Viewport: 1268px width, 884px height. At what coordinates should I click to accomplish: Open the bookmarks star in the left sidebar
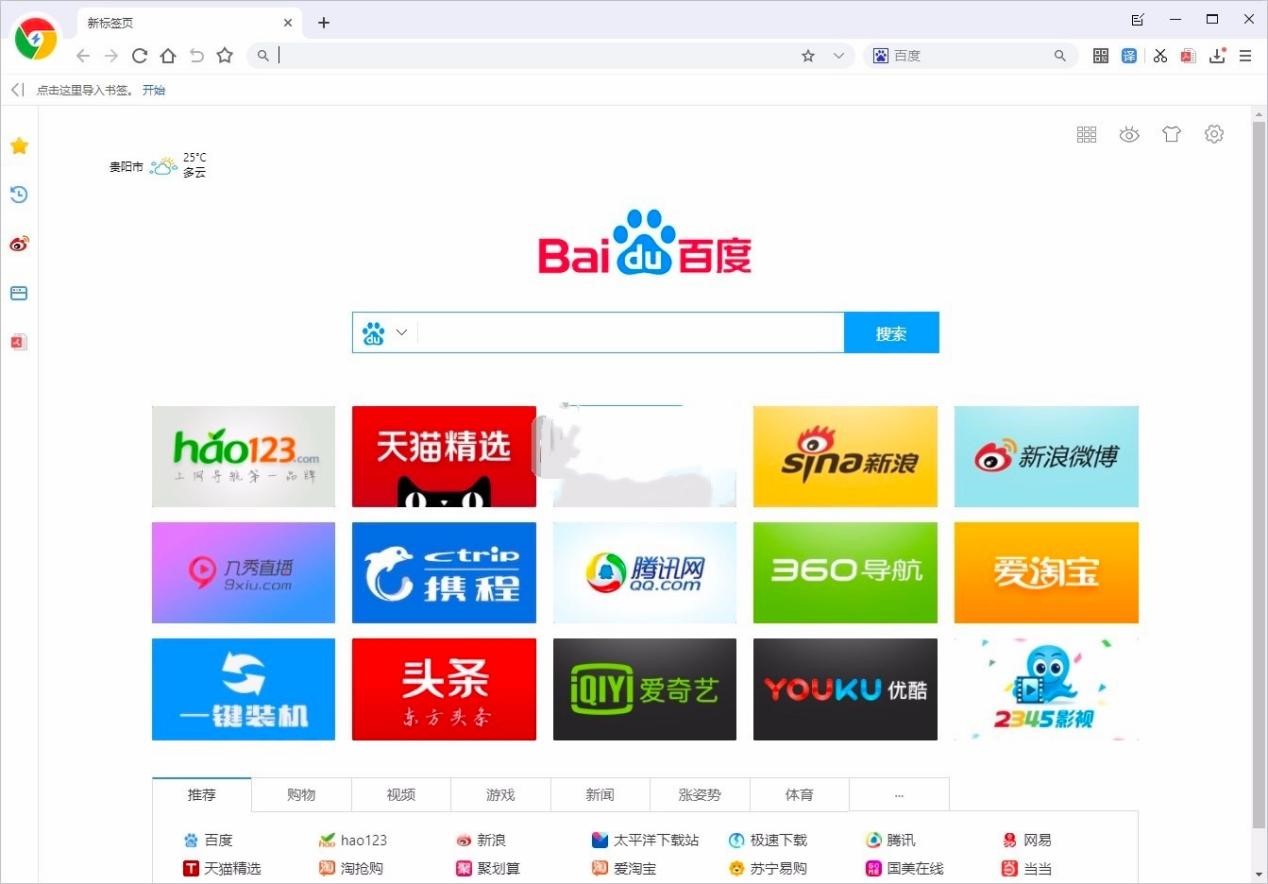19,145
